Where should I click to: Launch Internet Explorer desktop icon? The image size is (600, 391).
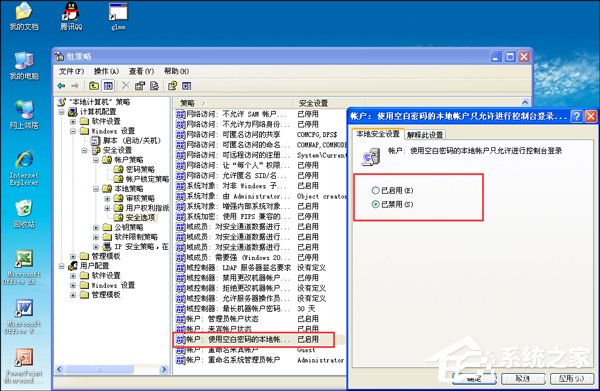[x=24, y=168]
